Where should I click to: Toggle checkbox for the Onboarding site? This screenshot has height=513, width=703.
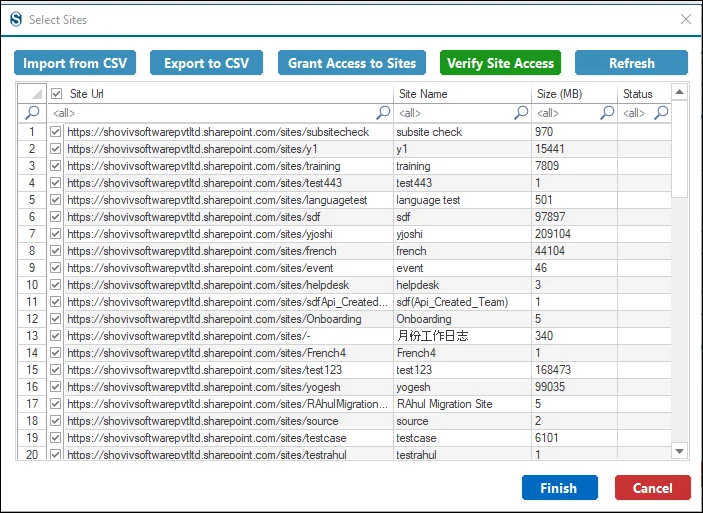(55, 319)
